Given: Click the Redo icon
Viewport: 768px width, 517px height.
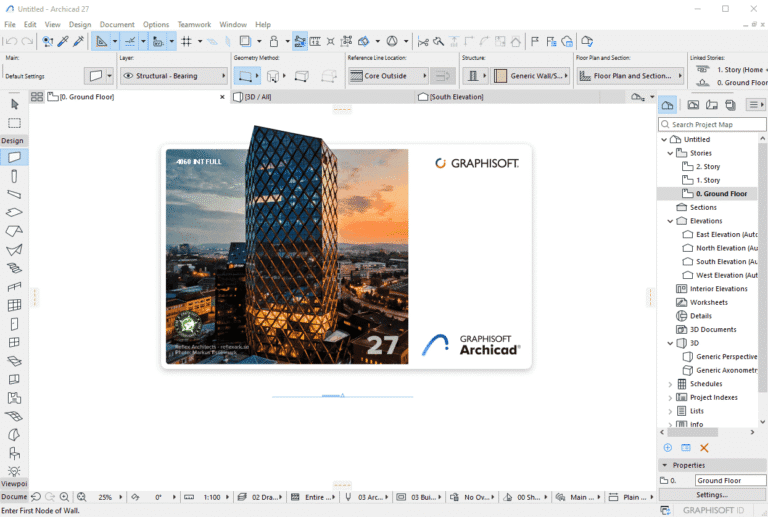Looking at the screenshot, I should [27, 42].
